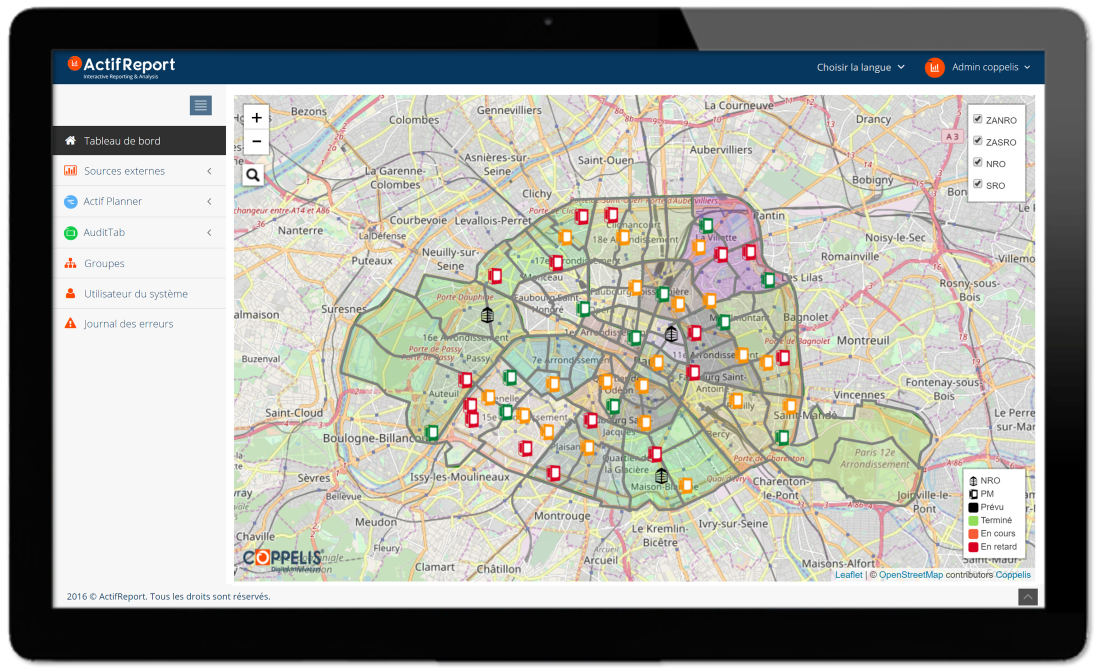The width and height of the screenshot is (1102, 669).
Task: Click the Groupes sitemap icon
Action: (70, 264)
